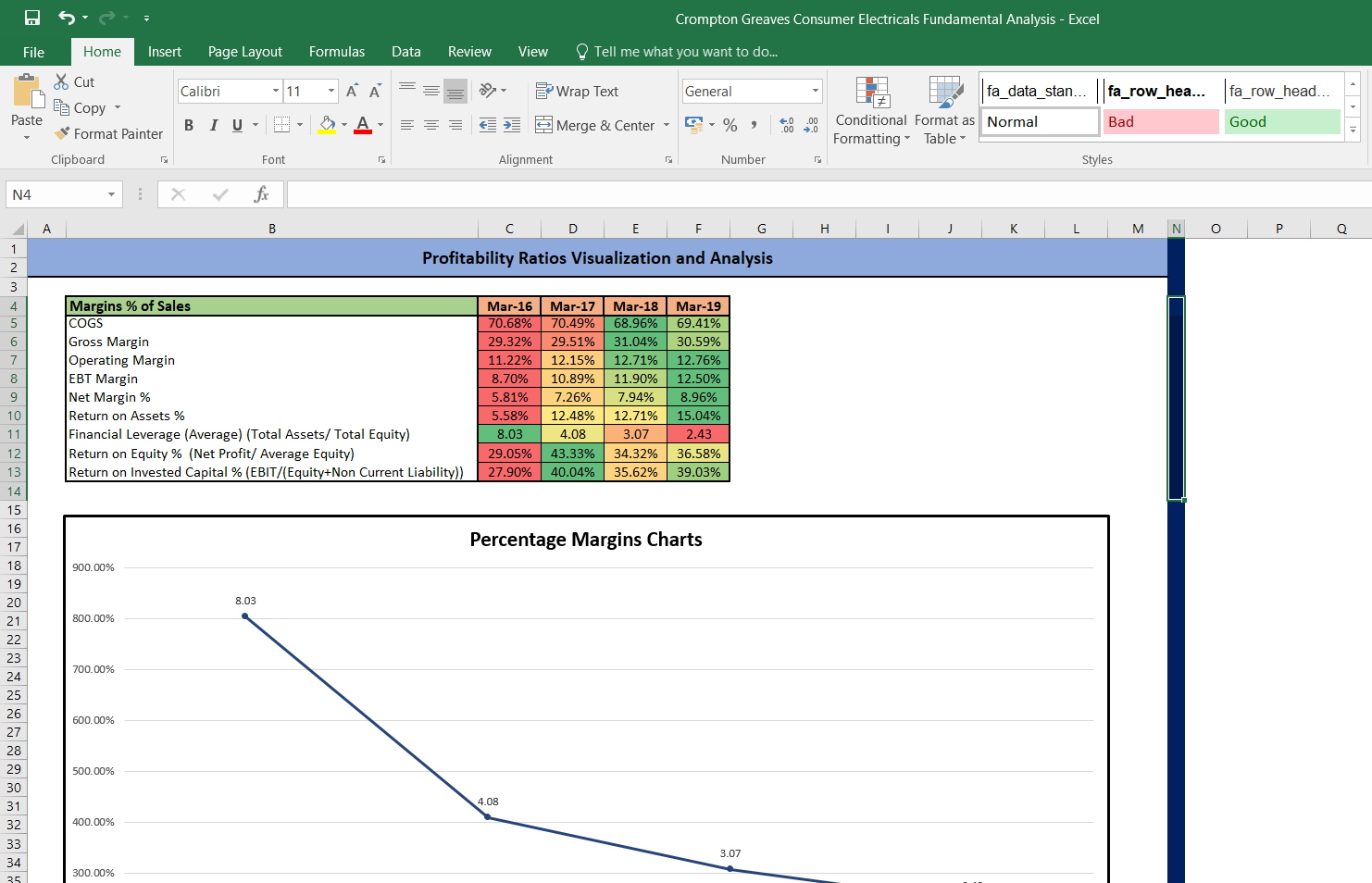Open the Merge & Center dropdown arrow

[x=667, y=125]
